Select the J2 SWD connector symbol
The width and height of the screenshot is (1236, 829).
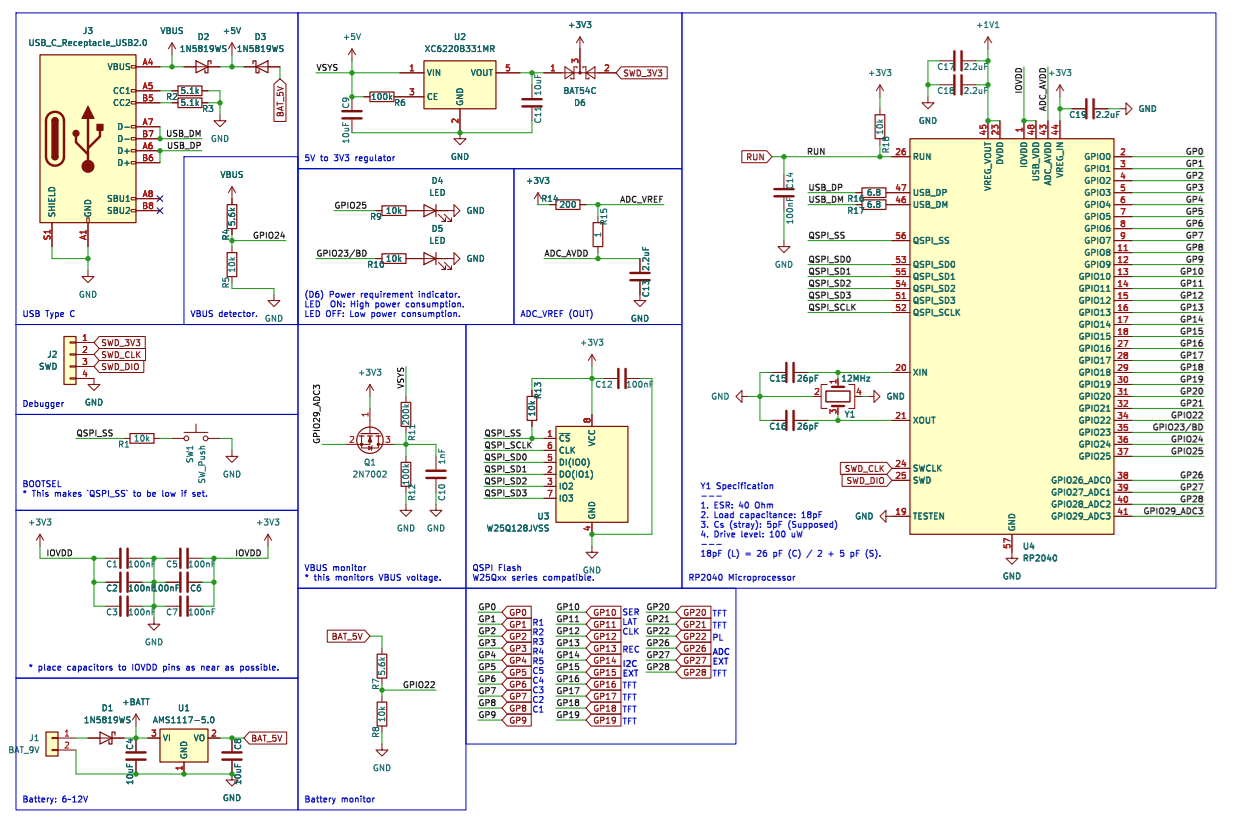69,360
